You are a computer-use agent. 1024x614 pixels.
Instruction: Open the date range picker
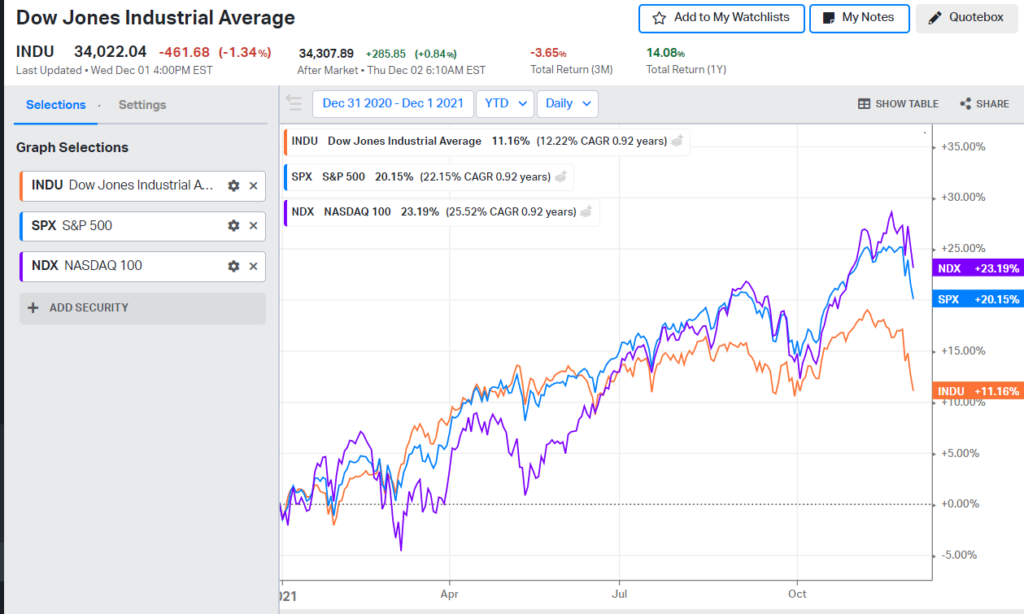[392, 103]
